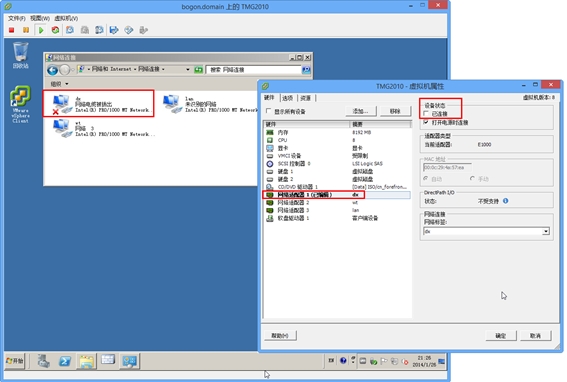Select Network adapter 2 row labeled wt

point(337,203)
